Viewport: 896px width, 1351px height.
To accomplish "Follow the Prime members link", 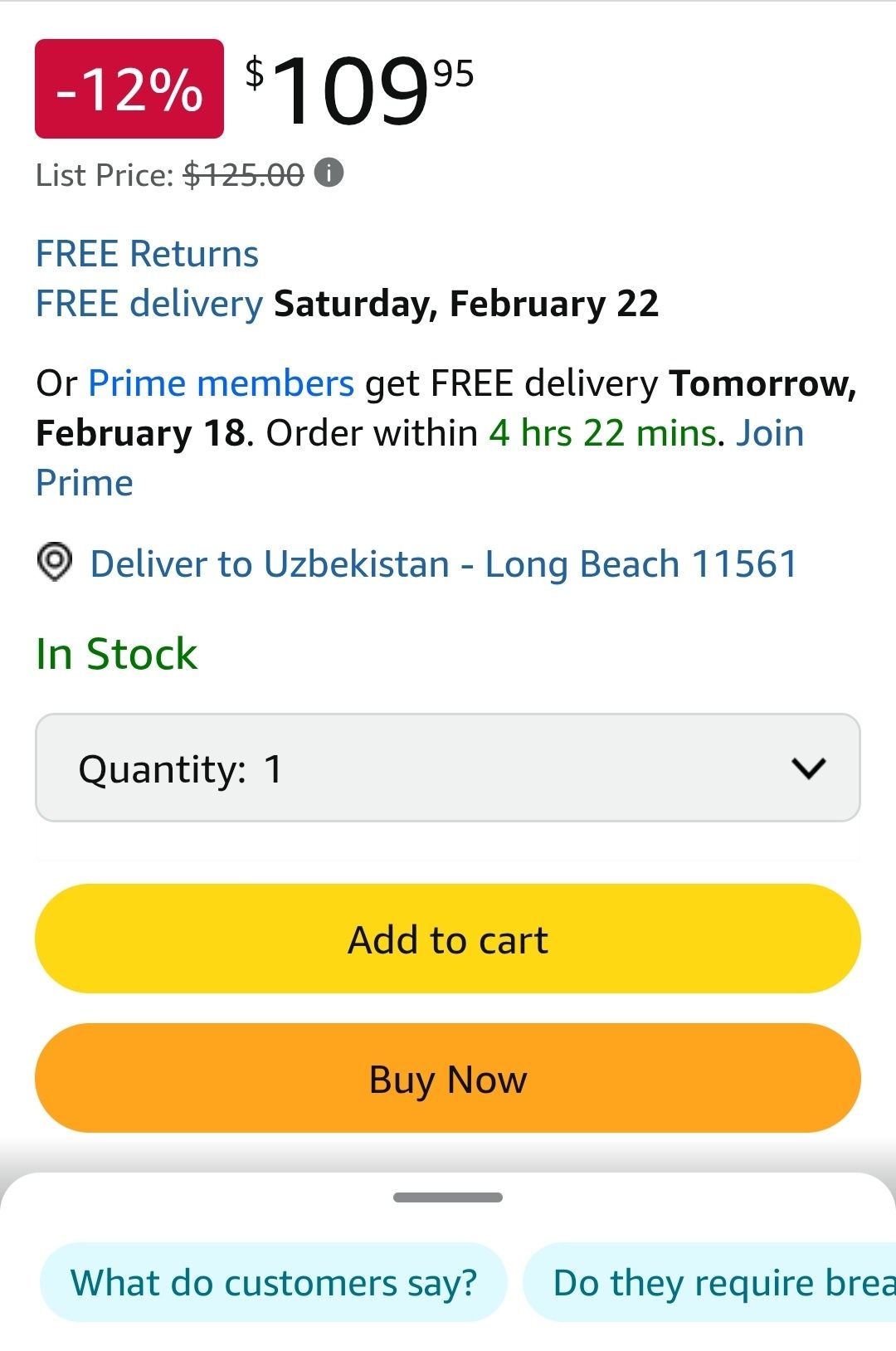I will tap(222, 383).
